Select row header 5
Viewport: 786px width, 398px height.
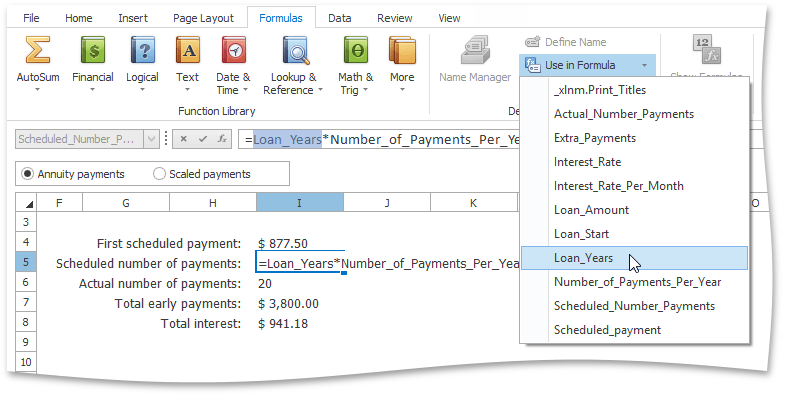[x=26, y=262]
